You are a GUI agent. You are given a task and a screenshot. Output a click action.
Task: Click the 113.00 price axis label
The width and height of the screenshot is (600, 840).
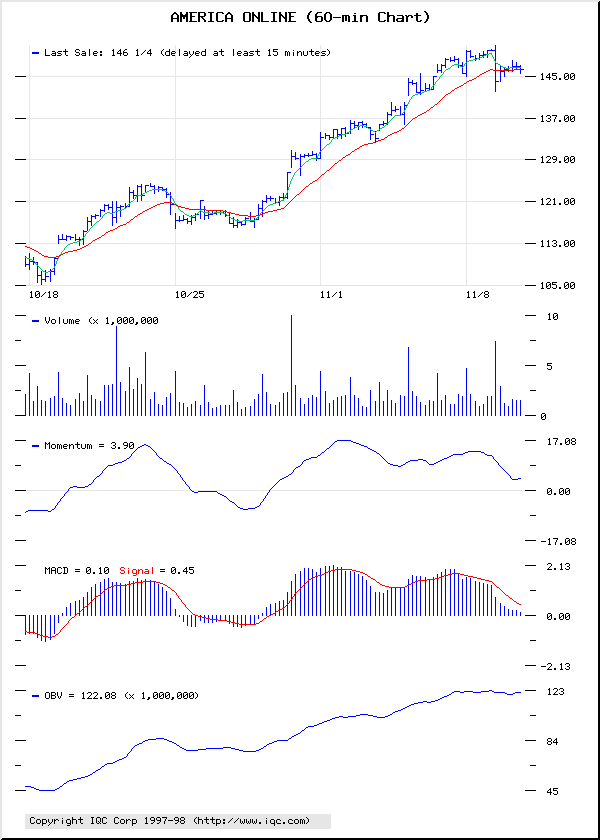pyautogui.click(x=557, y=243)
